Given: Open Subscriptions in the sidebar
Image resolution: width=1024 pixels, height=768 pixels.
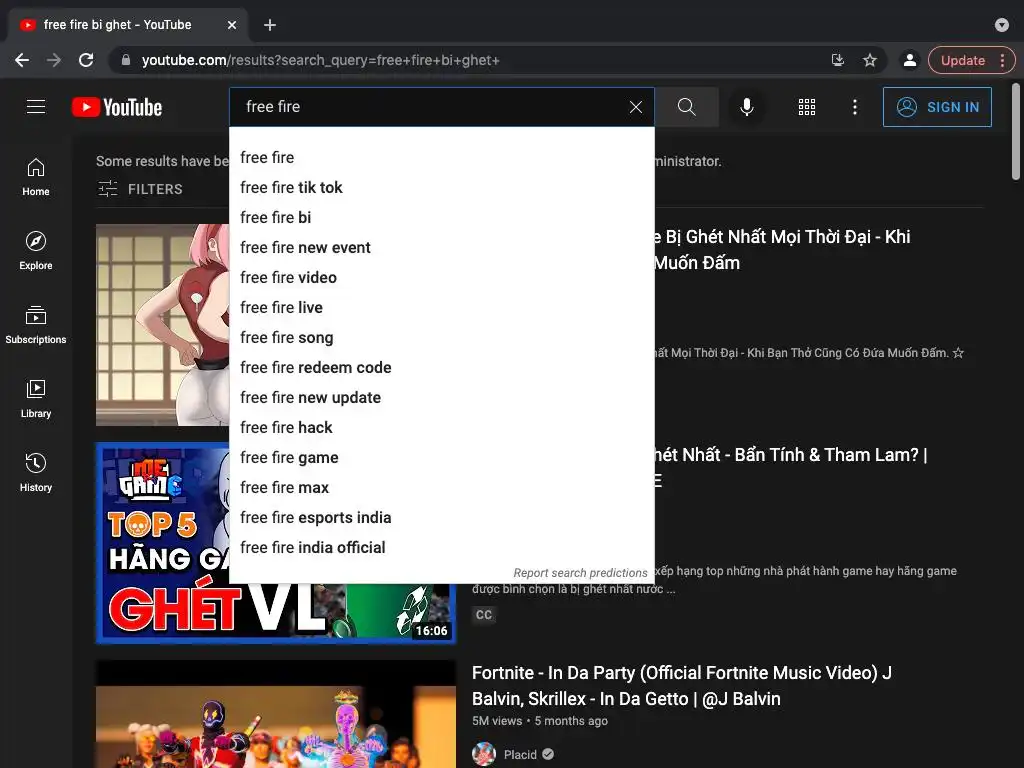Looking at the screenshot, I should point(36,325).
